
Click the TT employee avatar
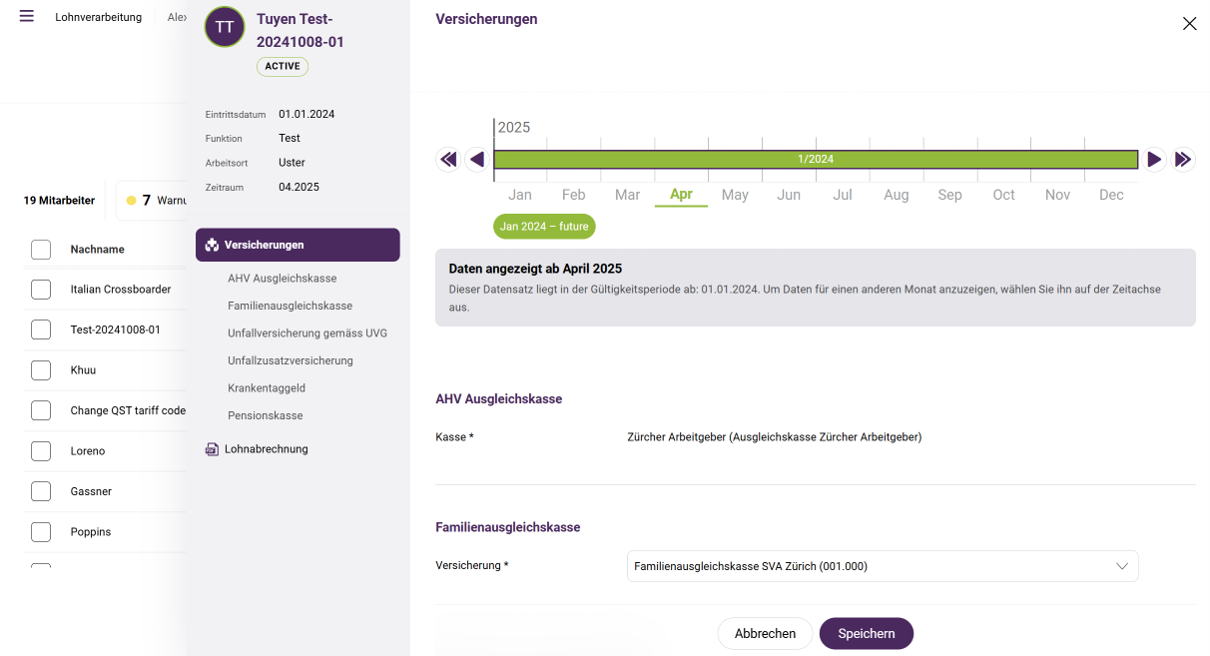pos(225,27)
